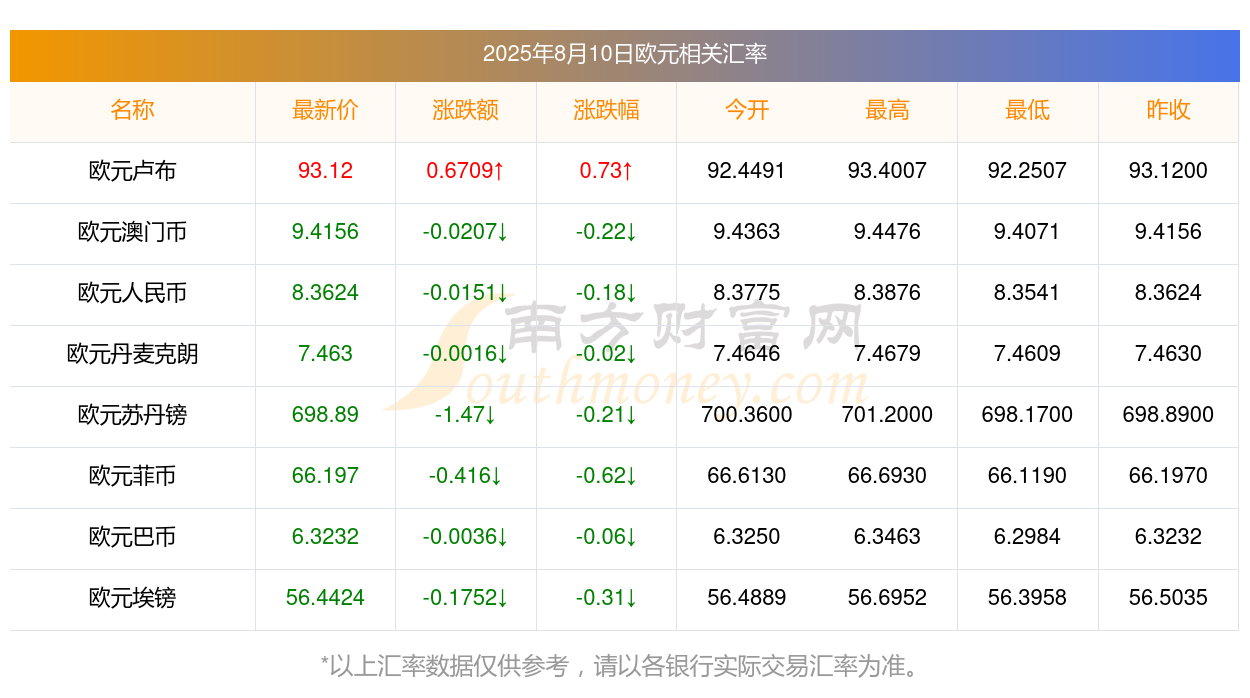The width and height of the screenshot is (1250, 698).
Task: Select the change percent -0.31↓
Action: 606,598
